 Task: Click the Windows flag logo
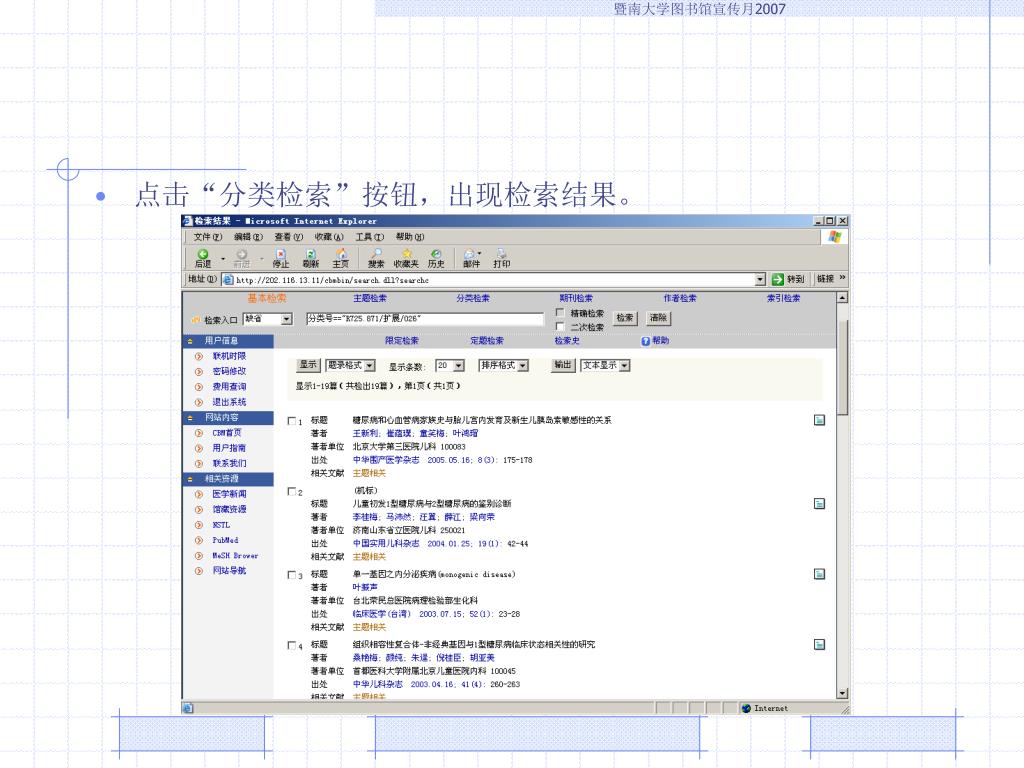tap(835, 236)
